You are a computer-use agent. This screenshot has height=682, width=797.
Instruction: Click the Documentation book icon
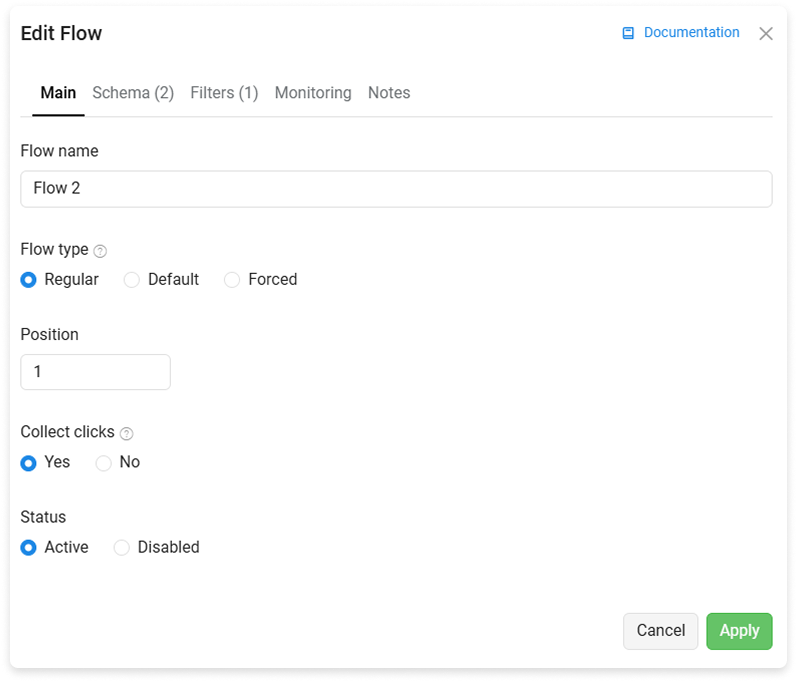tap(628, 33)
